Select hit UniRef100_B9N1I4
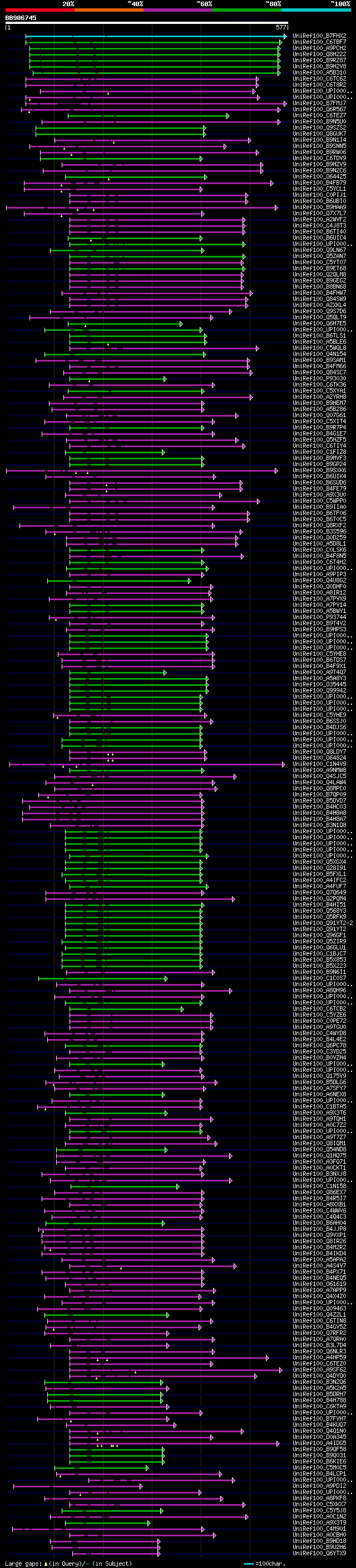The image size is (356, 1568). pos(319,140)
